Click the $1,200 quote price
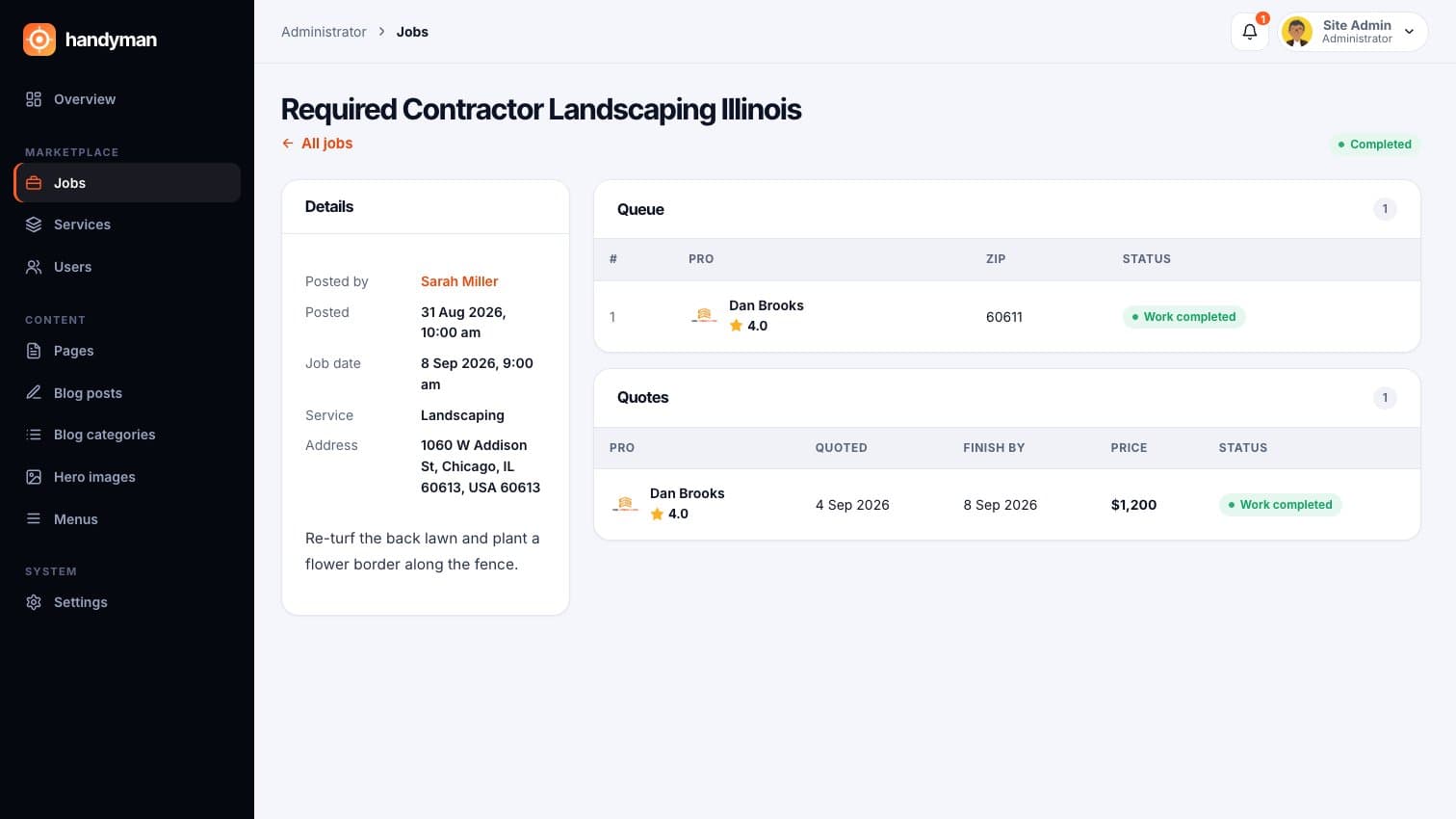Viewport: 1456px width, 819px height. (x=1133, y=505)
